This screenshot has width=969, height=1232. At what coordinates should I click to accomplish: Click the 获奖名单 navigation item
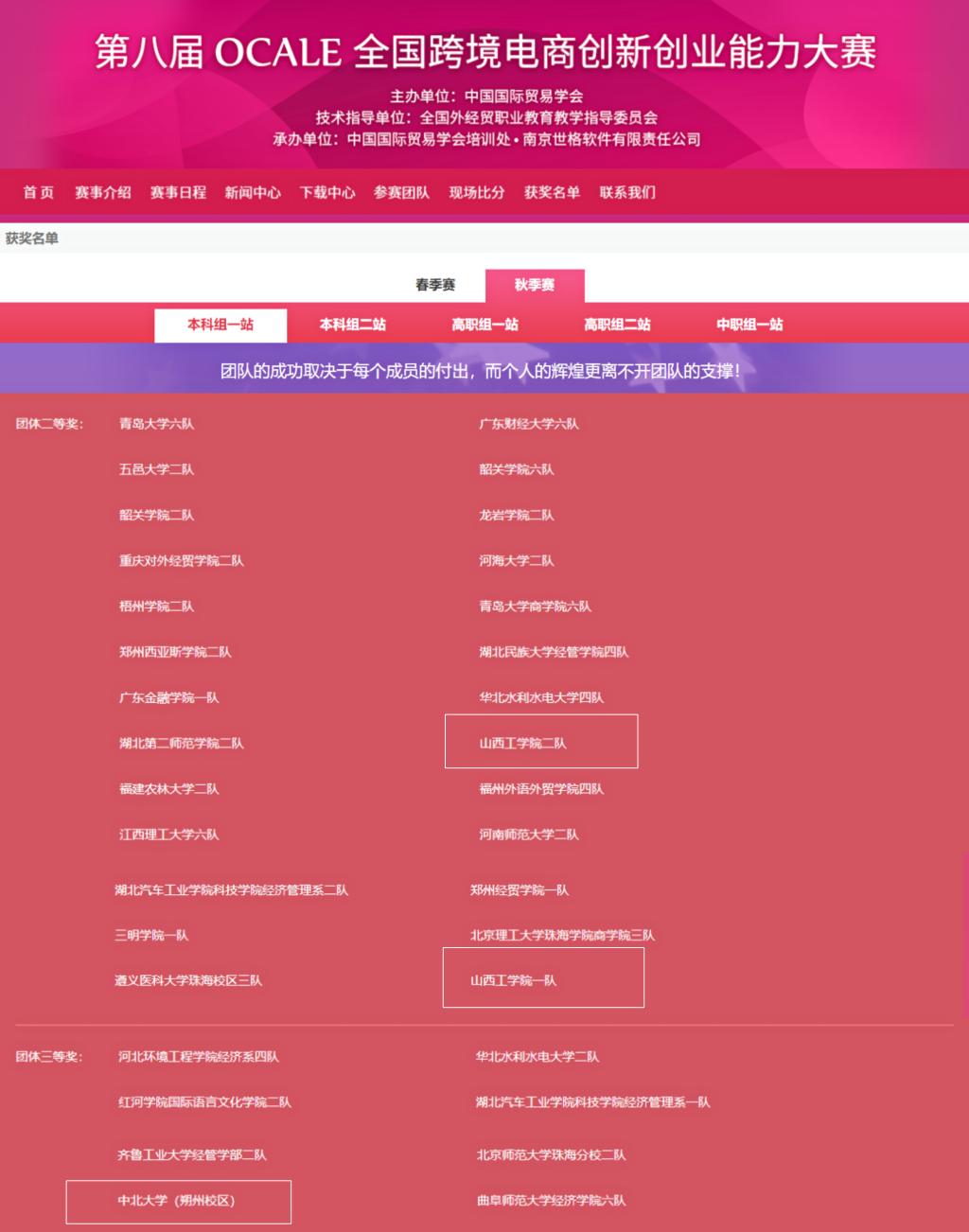click(x=552, y=192)
